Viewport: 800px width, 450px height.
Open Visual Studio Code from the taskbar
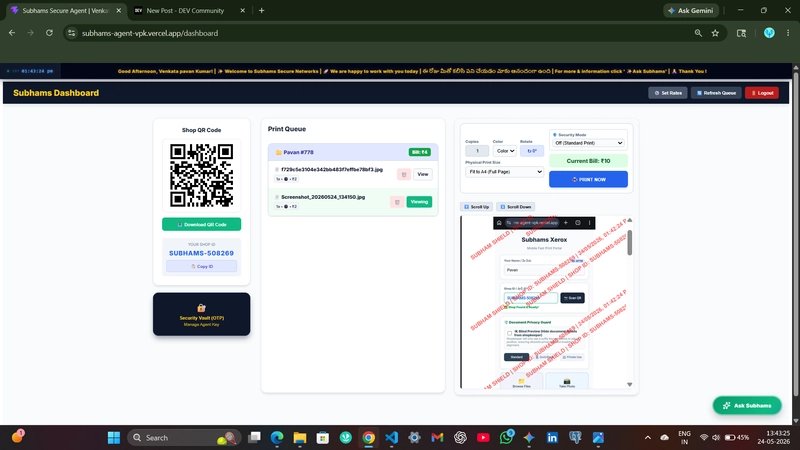(391, 438)
